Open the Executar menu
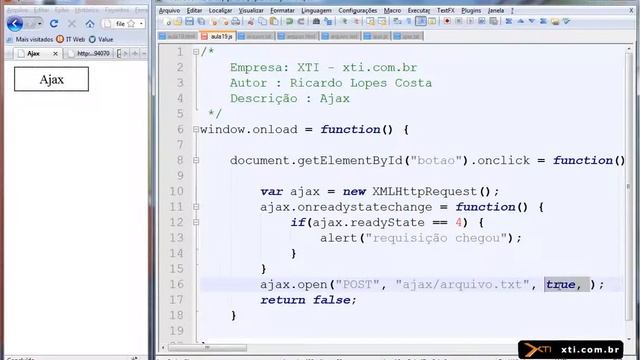Image resolution: width=640 pixels, height=360 pixels. 419,10
